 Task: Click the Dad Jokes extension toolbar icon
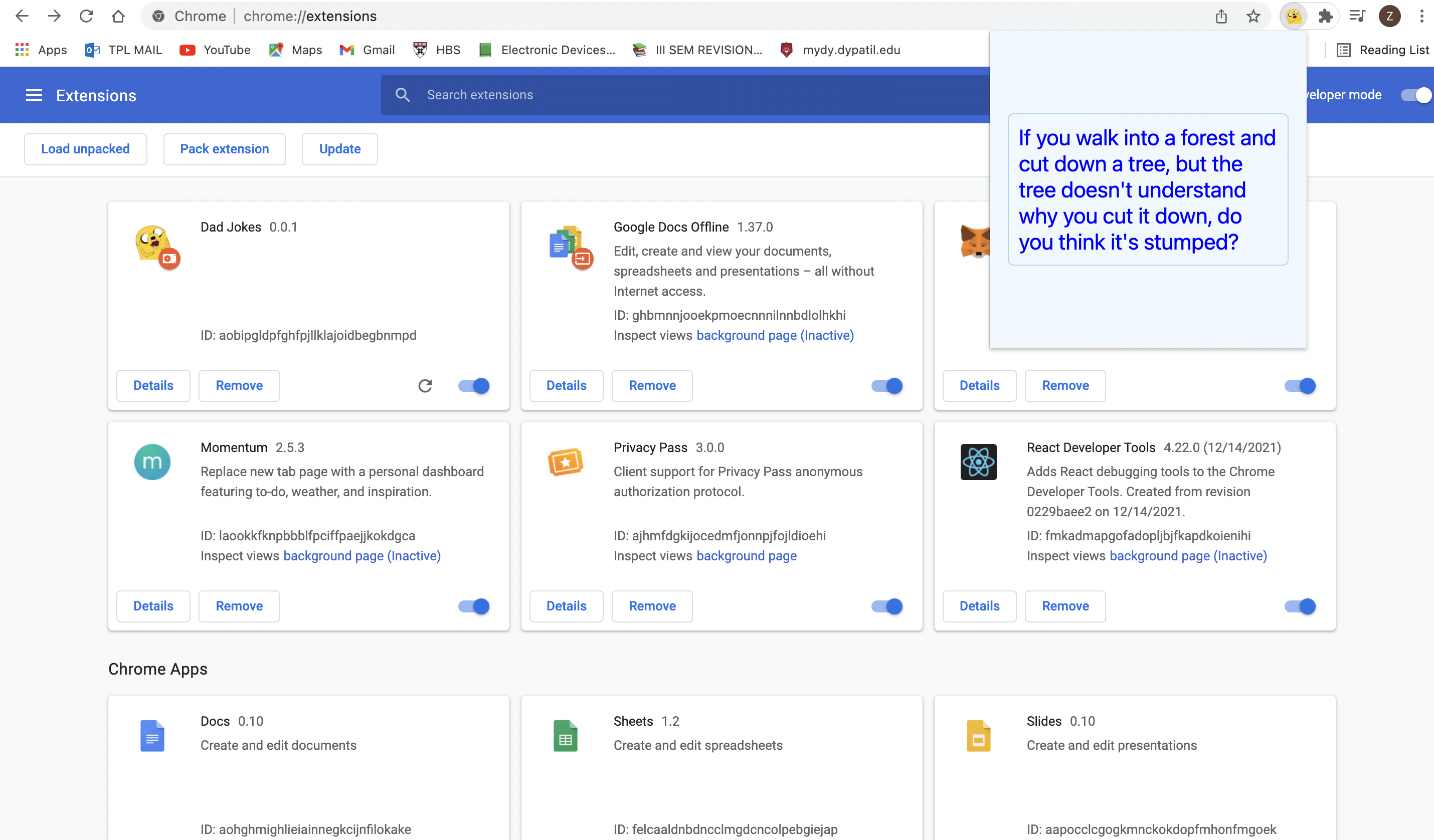point(1293,16)
